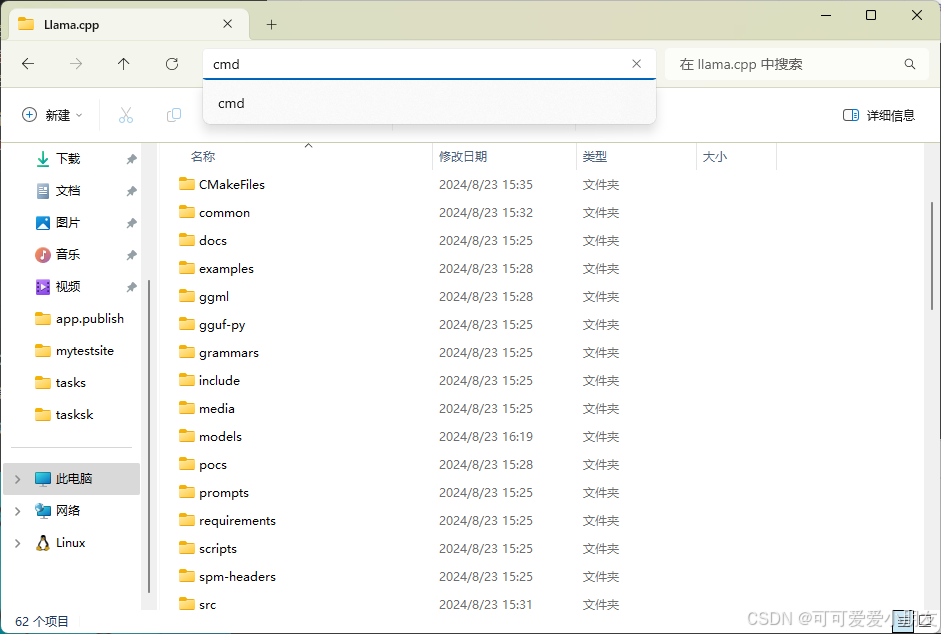Select the pocs folder

203,465
